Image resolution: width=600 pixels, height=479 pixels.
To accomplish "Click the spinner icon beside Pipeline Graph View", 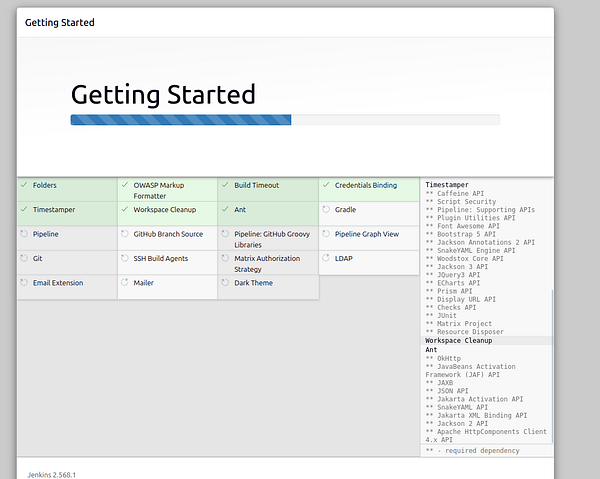I will pyautogui.click(x=326, y=234).
